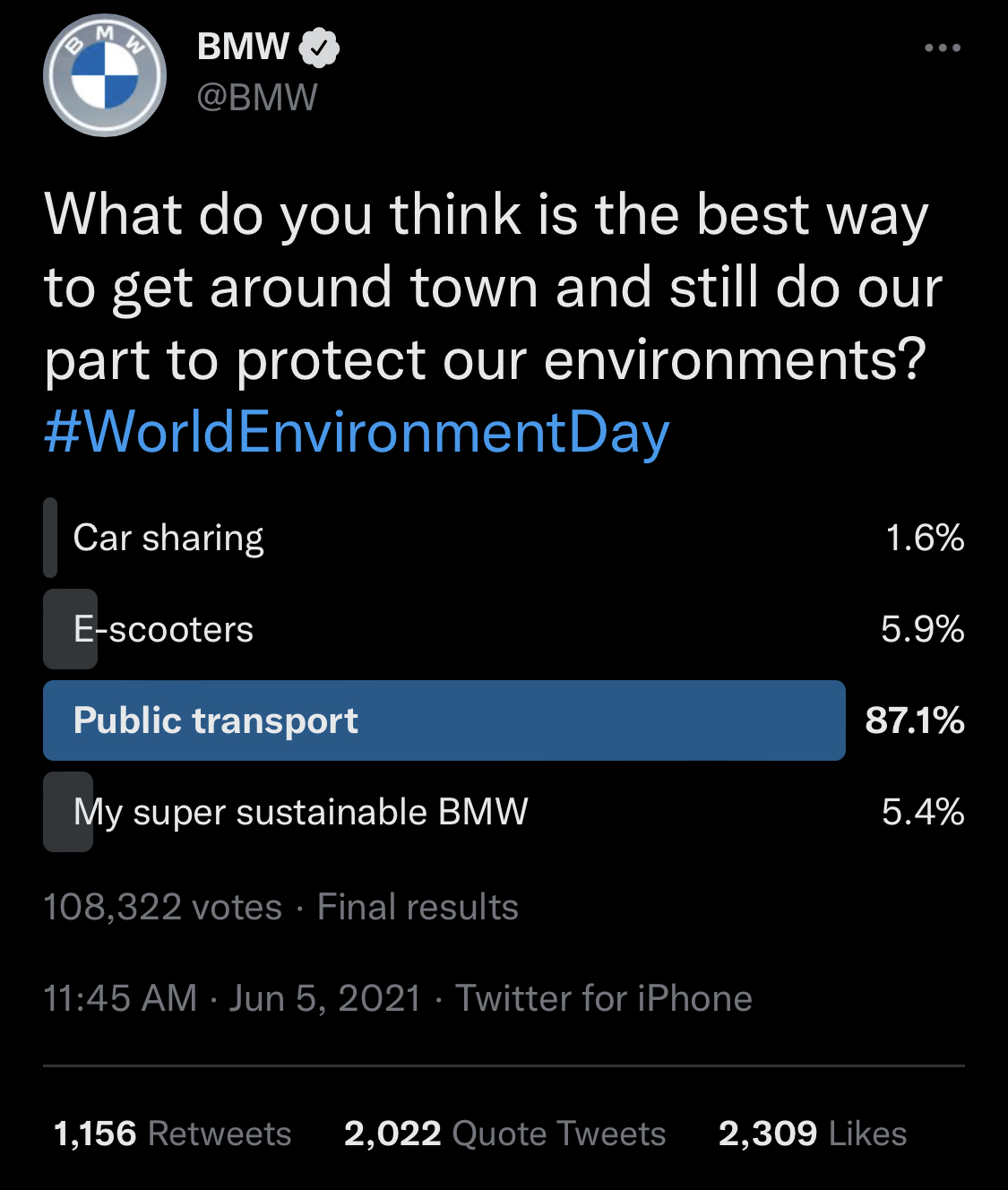The image size is (1008, 1190).
Task: Click the 87.1% result percentage
Action: click(915, 720)
